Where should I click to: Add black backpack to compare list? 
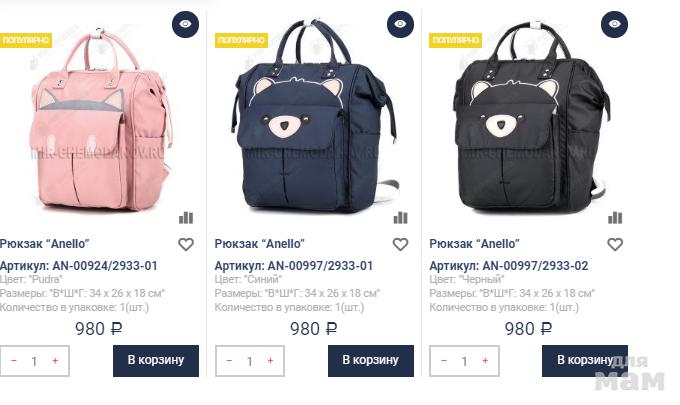point(615,217)
